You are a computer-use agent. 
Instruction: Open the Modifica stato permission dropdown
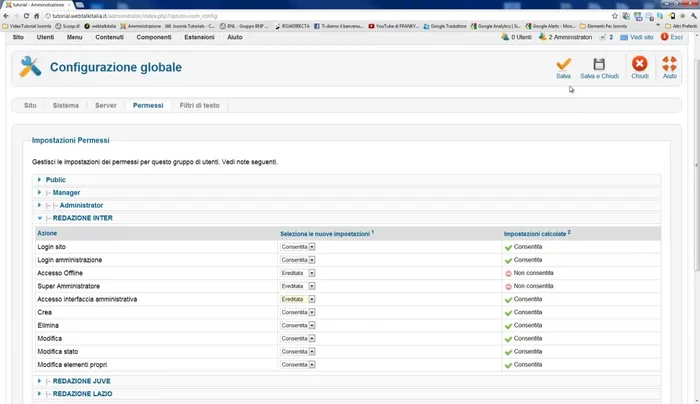[298, 351]
